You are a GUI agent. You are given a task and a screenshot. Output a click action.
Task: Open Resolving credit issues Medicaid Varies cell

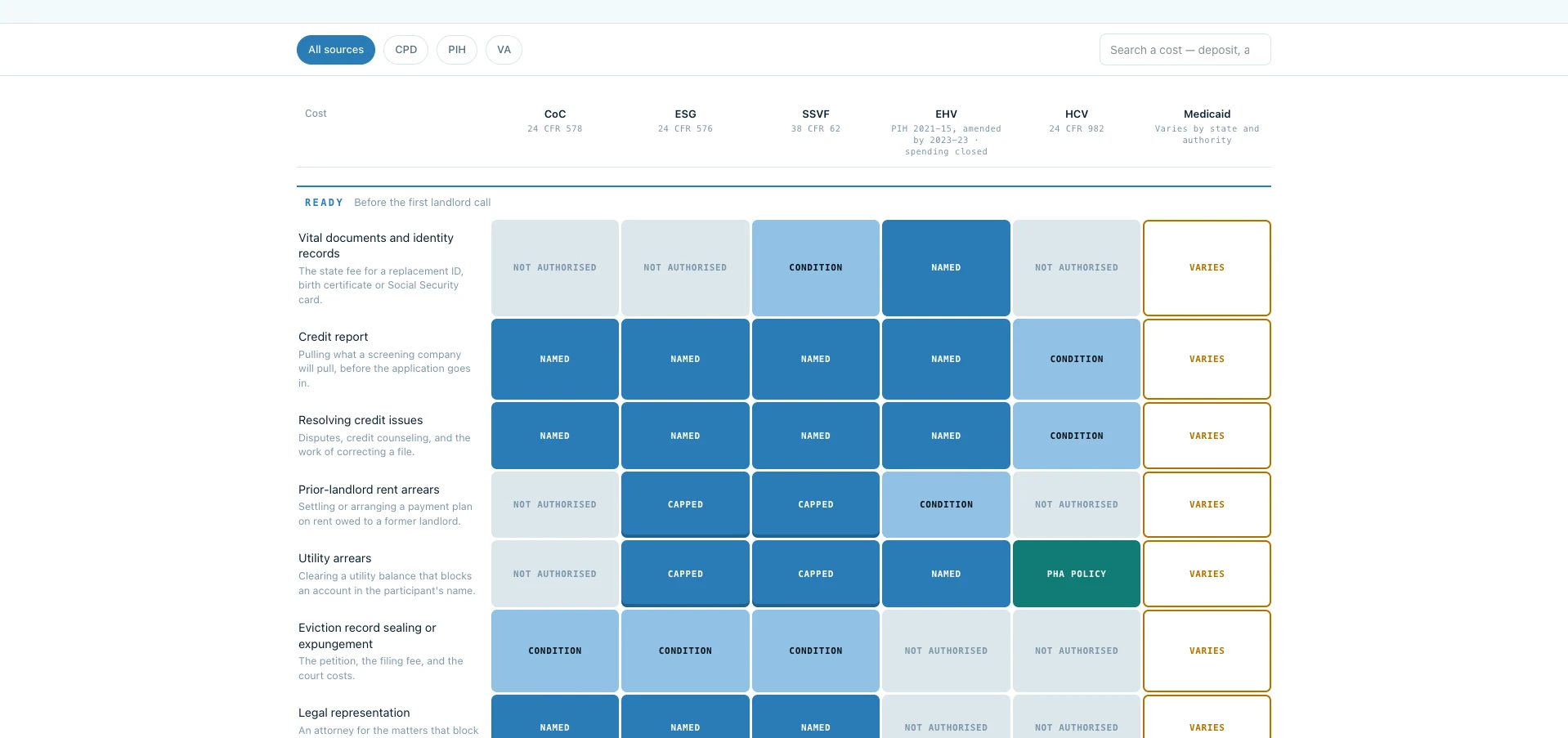(1207, 436)
